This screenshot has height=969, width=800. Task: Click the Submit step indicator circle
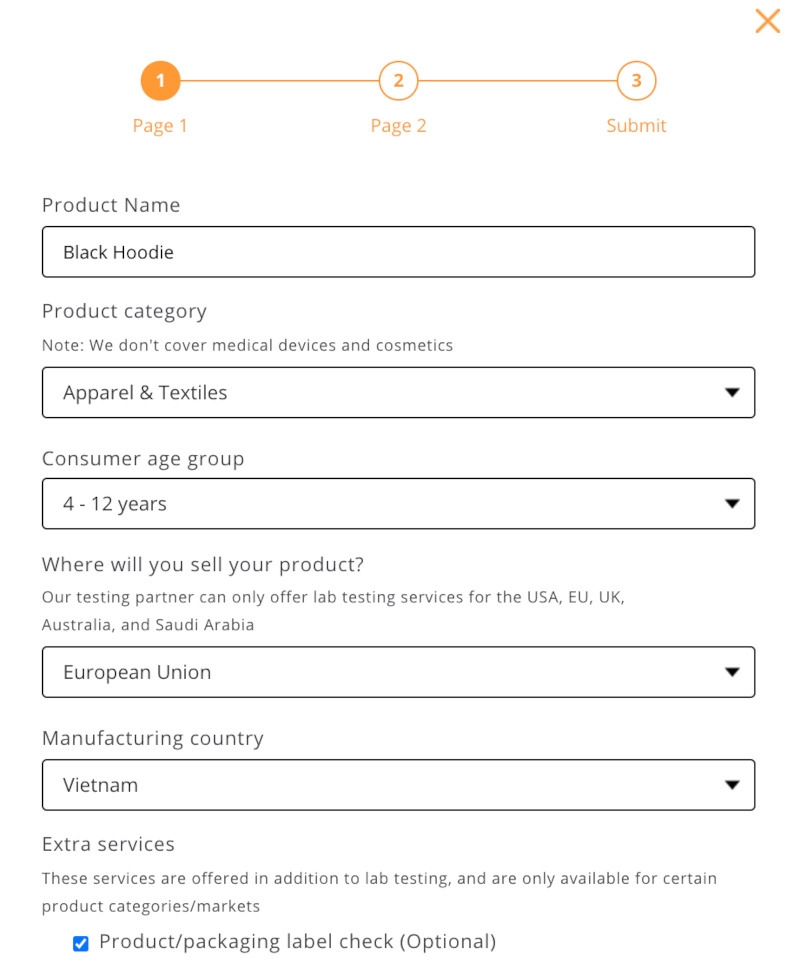pyautogui.click(x=636, y=81)
